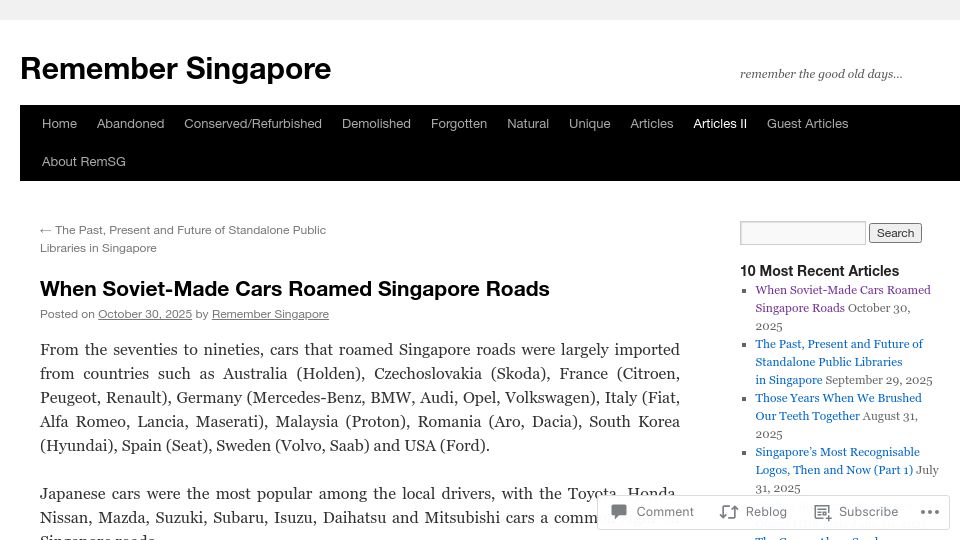This screenshot has height=540, width=960.
Task: Open the Articles II menu item
Action: point(720,124)
